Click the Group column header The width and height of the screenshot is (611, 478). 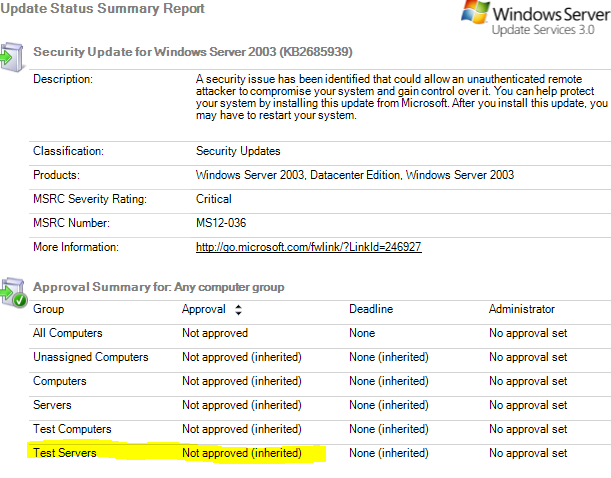coord(49,309)
